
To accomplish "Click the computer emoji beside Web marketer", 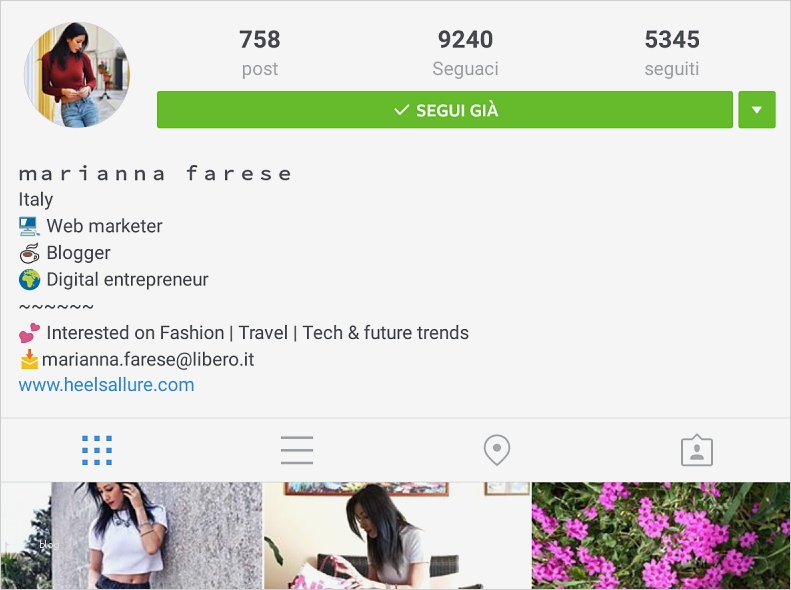I will click(29, 226).
